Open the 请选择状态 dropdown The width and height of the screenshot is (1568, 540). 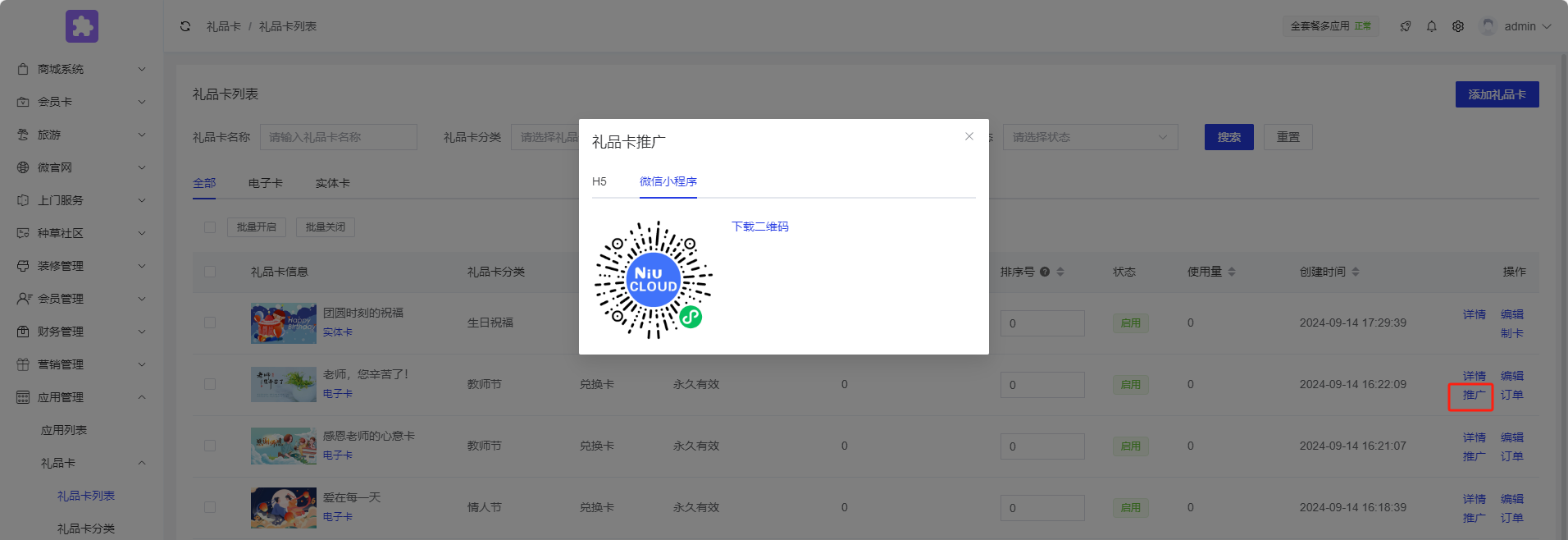pyautogui.click(x=1090, y=137)
